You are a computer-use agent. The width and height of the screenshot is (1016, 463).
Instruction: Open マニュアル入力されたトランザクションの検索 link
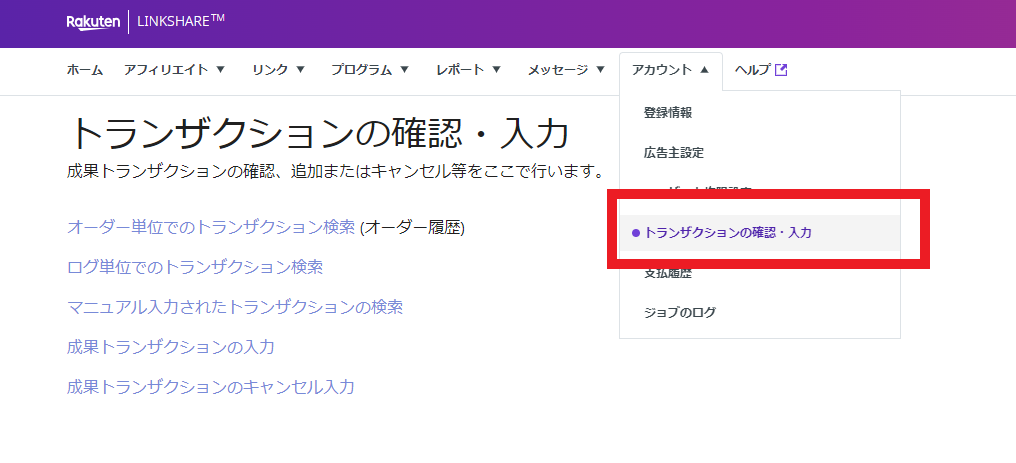click(x=235, y=308)
